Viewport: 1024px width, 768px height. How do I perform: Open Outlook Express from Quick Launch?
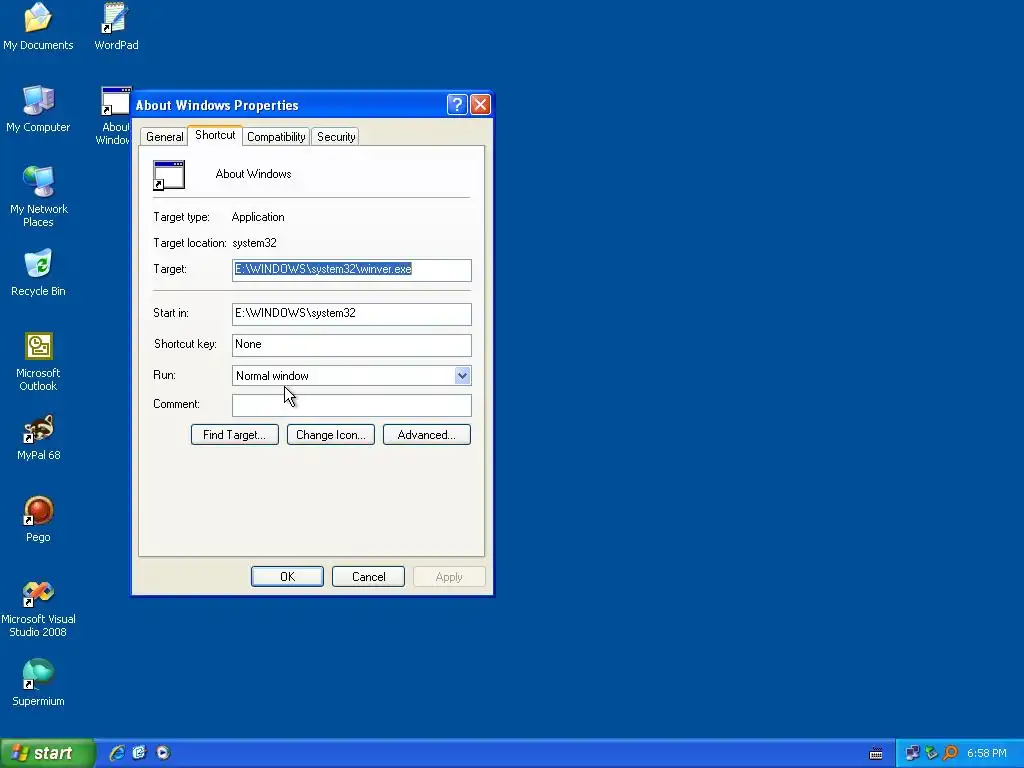click(139, 753)
